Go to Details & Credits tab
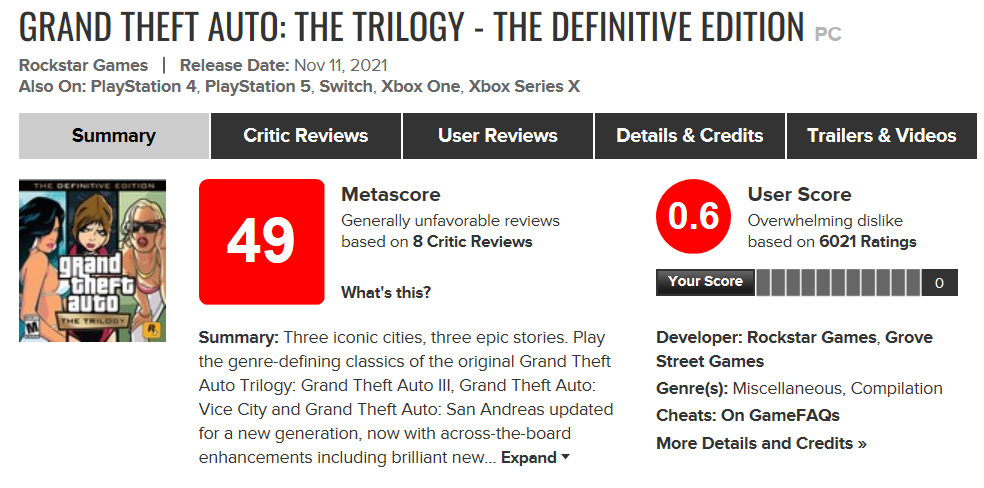 coord(690,135)
